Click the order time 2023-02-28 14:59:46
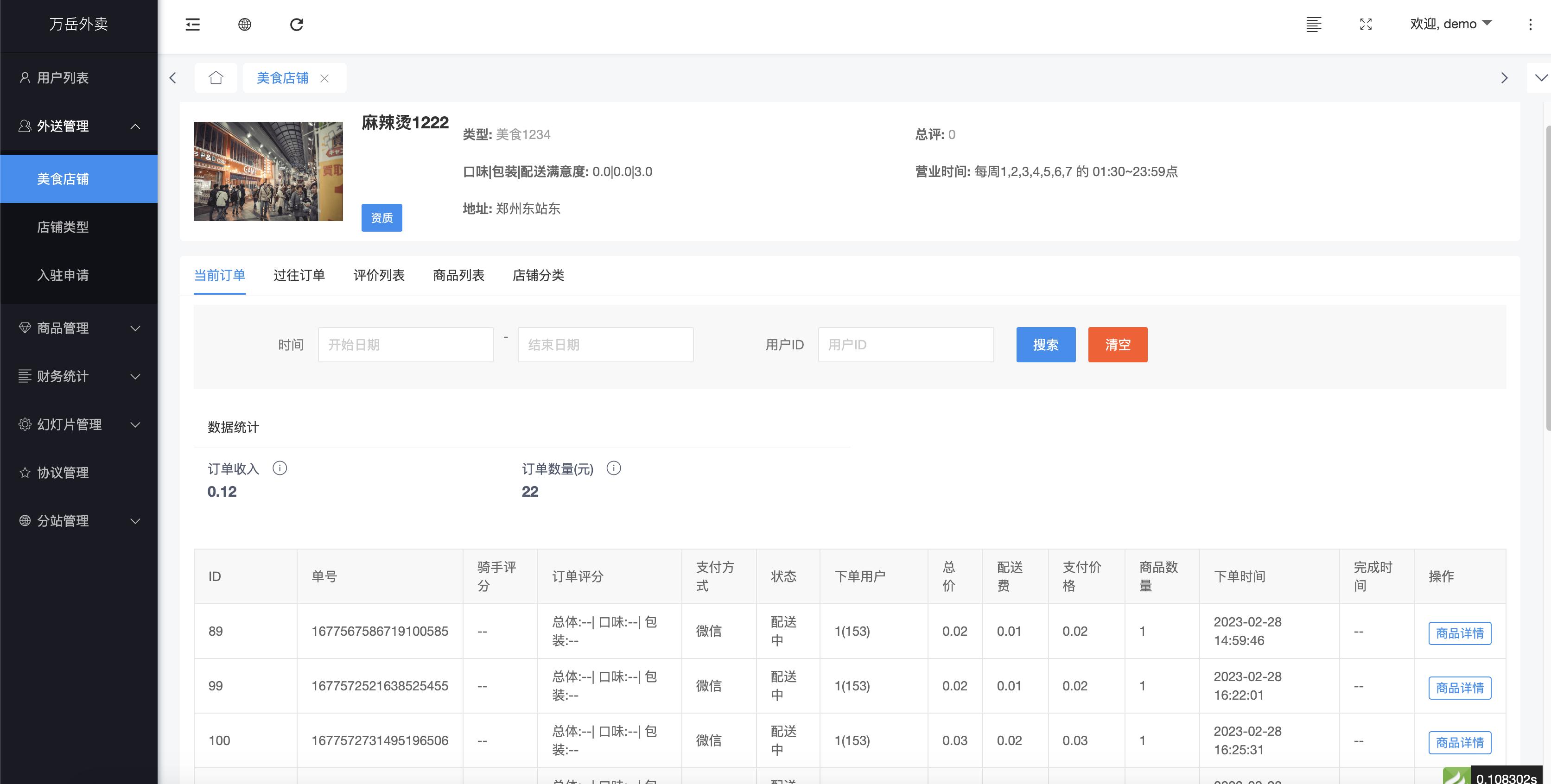 pyautogui.click(x=1247, y=631)
